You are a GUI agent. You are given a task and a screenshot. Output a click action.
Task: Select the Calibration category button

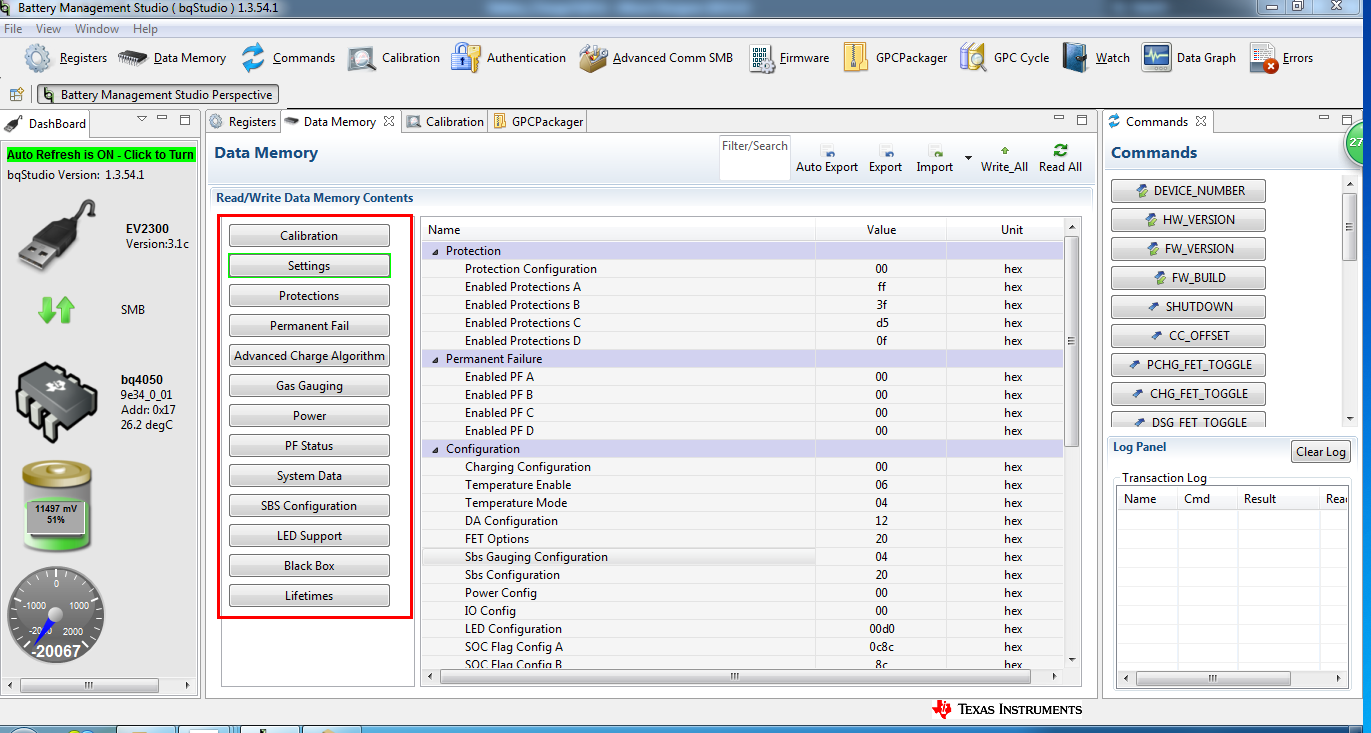click(x=309, y=236)
